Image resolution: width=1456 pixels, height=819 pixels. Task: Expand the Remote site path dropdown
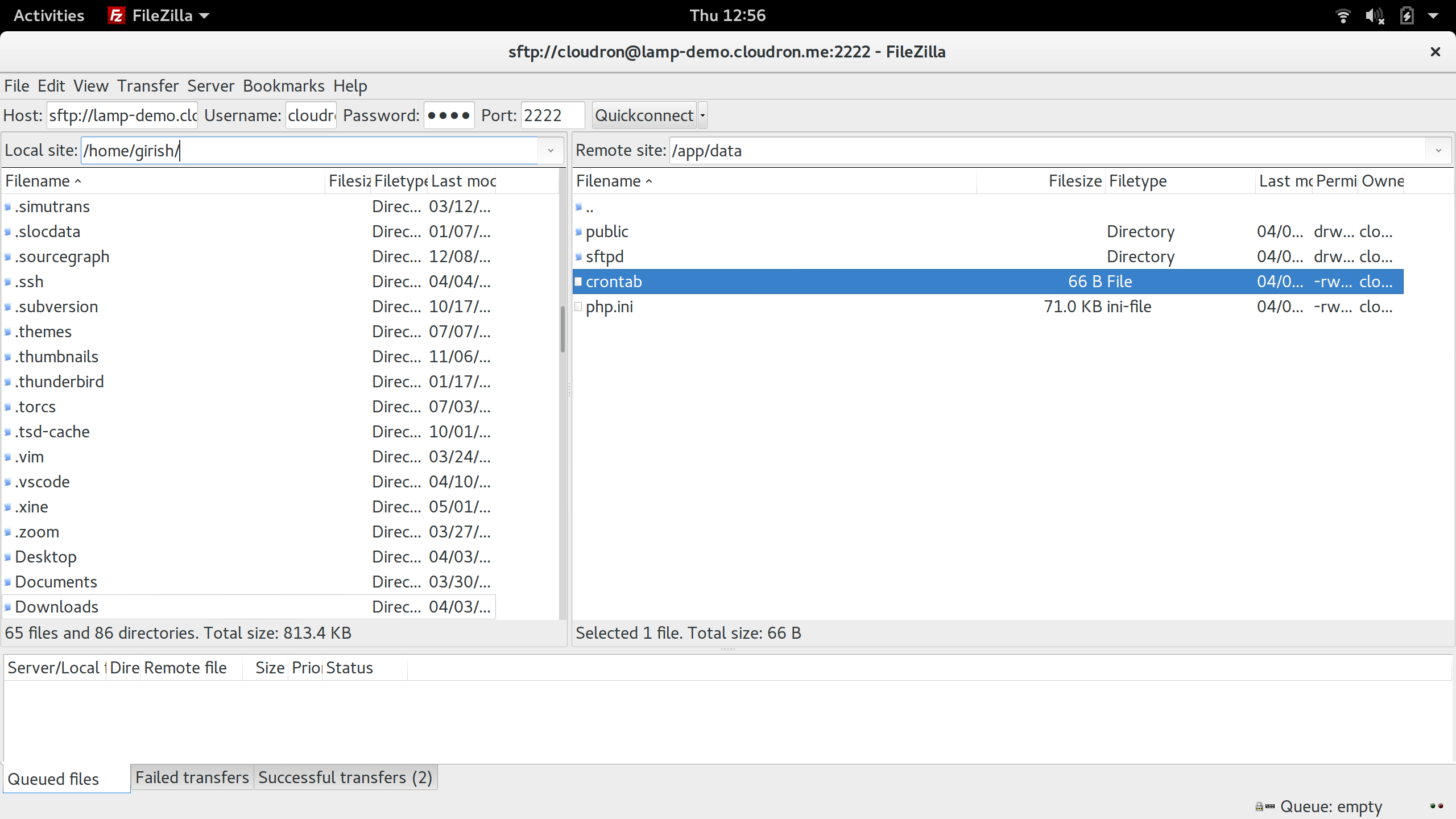1438,151
